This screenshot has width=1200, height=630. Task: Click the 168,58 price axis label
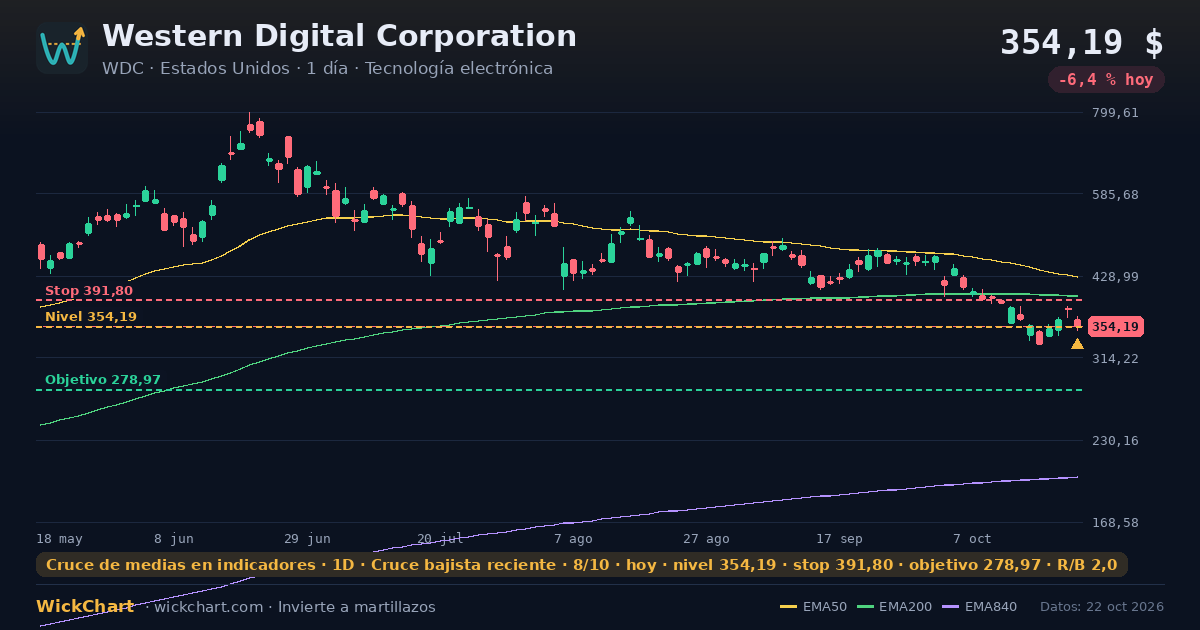tap(1115, 523)
